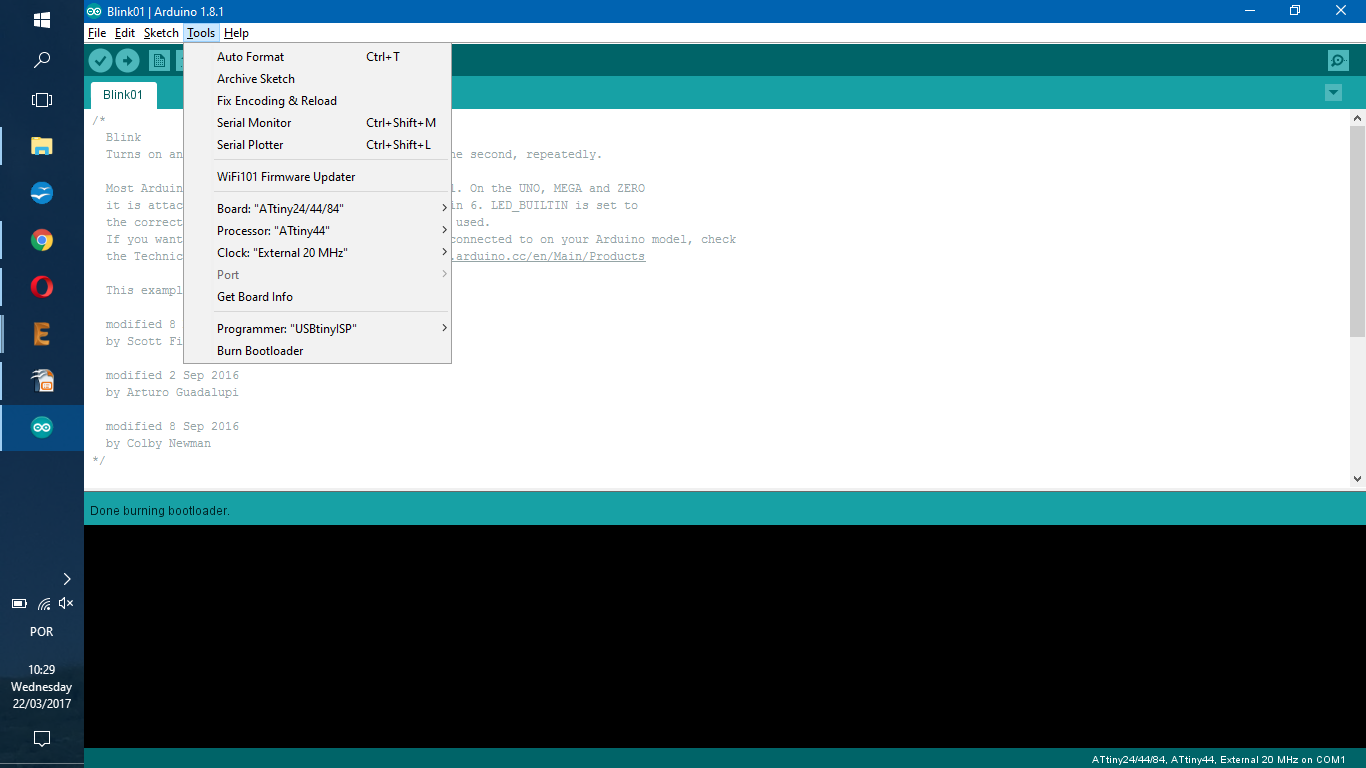Open Windows search magnifier
The height and width of the screenshot is (768, 1366).
pos(42,60)
